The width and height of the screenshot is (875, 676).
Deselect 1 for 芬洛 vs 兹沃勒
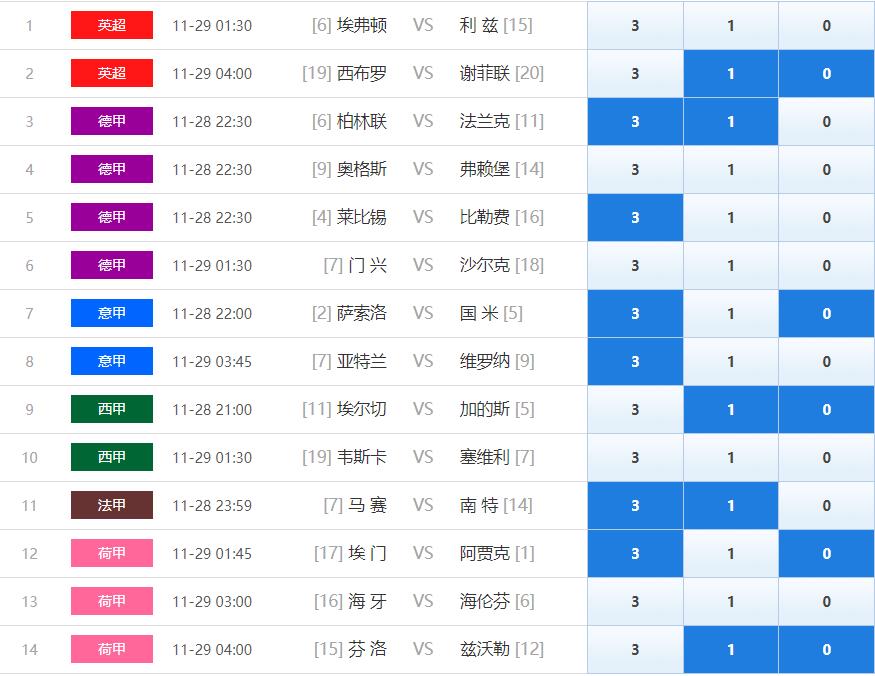point(731,649)
